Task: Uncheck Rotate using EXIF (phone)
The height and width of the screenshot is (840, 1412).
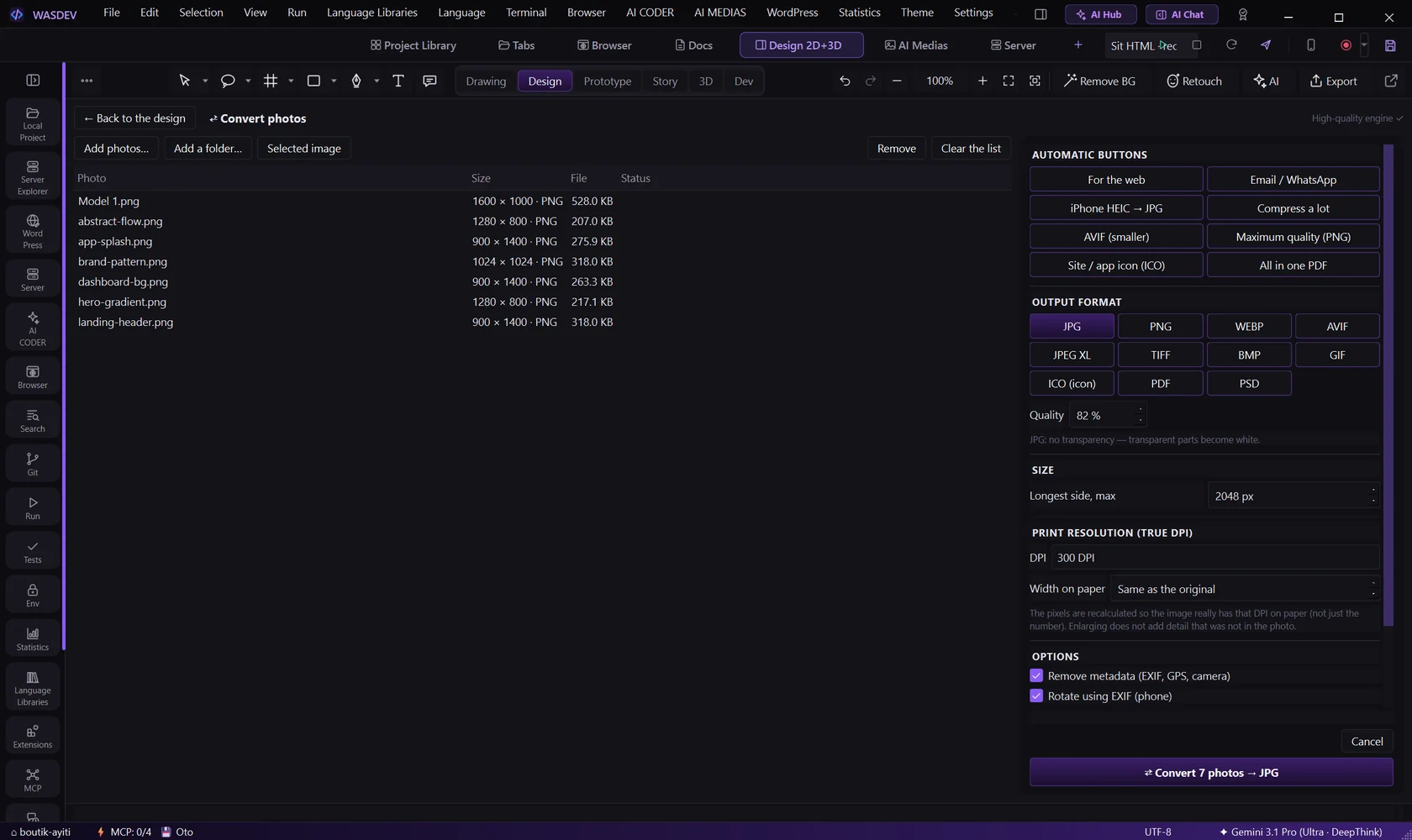Action: 1036,696
